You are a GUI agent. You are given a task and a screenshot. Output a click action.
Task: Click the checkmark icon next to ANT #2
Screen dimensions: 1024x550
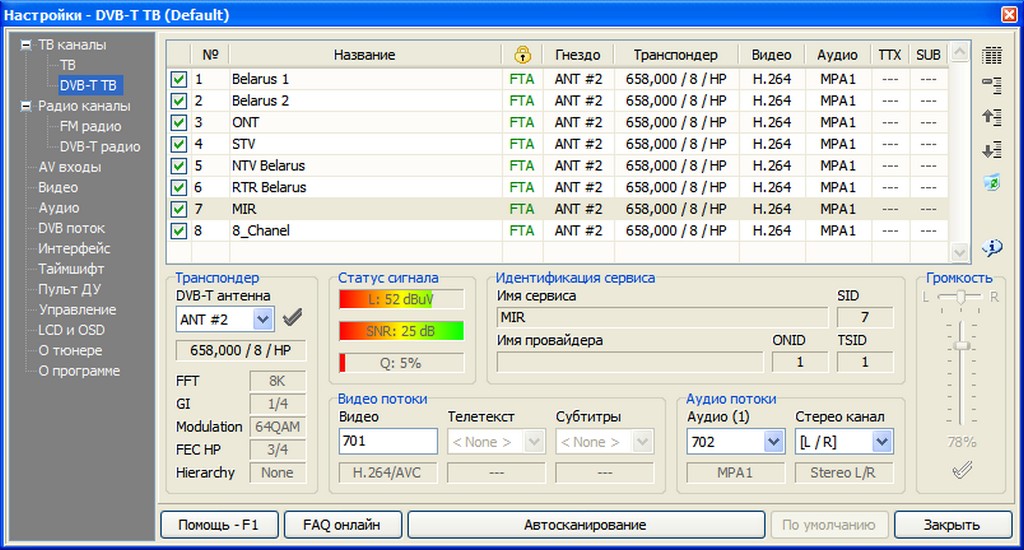click(x=293, y=319)
